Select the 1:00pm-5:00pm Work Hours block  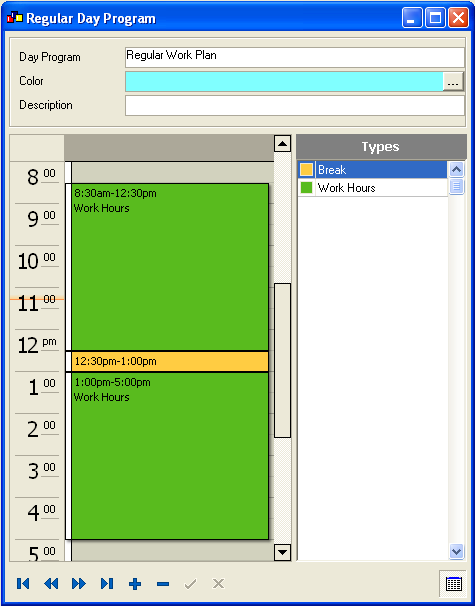tap(170, 456)
